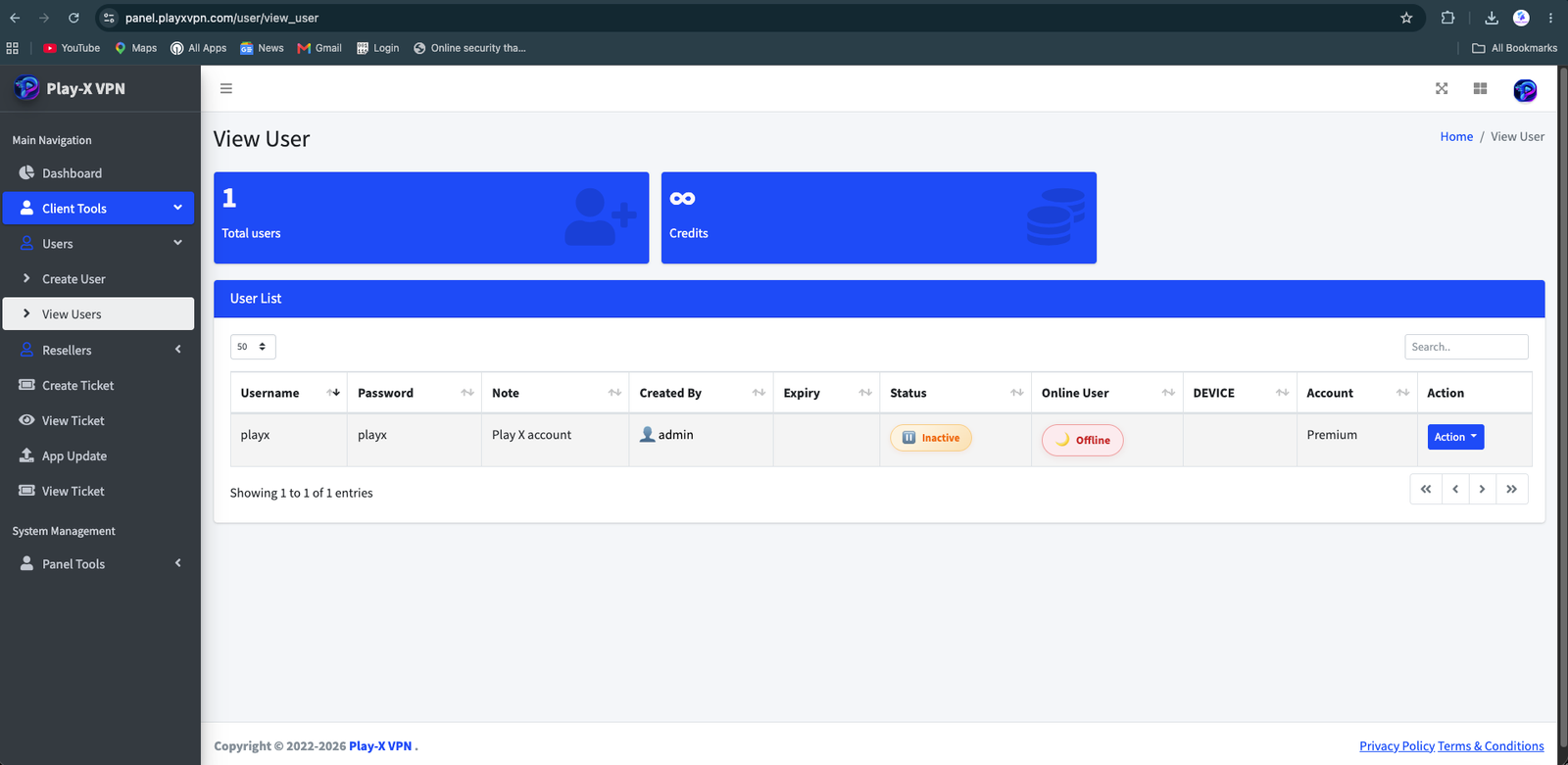Click the Offline status badge
Image resolution: width=1568 pixels, height=765 pixels.
1083,440
